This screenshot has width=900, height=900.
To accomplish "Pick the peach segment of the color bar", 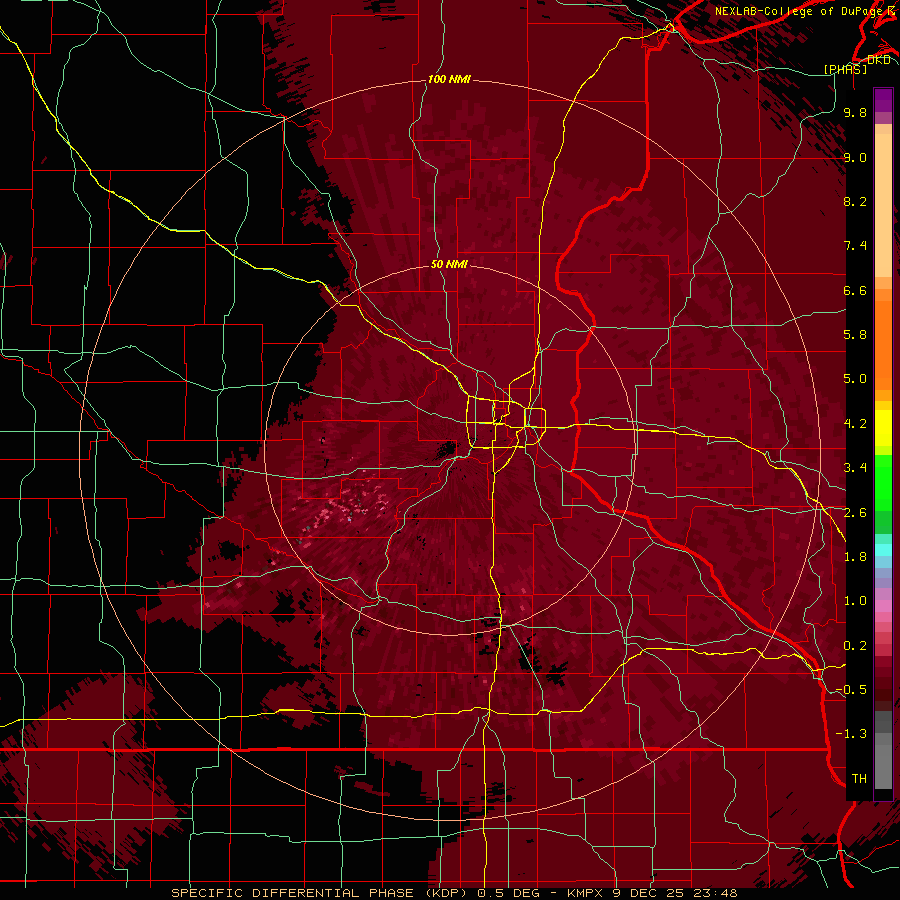I will coord(883,205).
